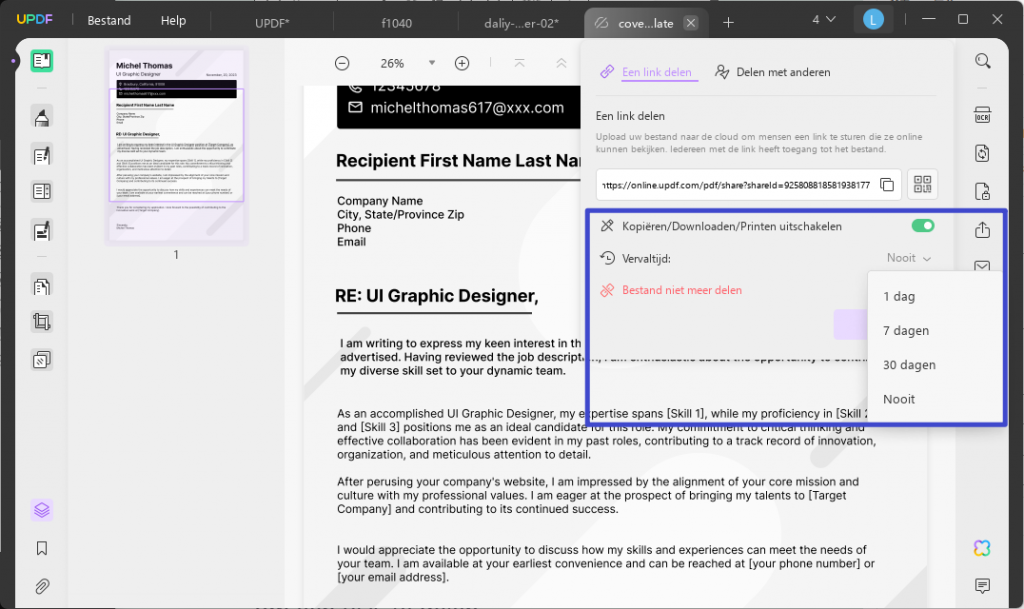Open the Layers panel icon

pyautogui.click(x=42, y=510)
